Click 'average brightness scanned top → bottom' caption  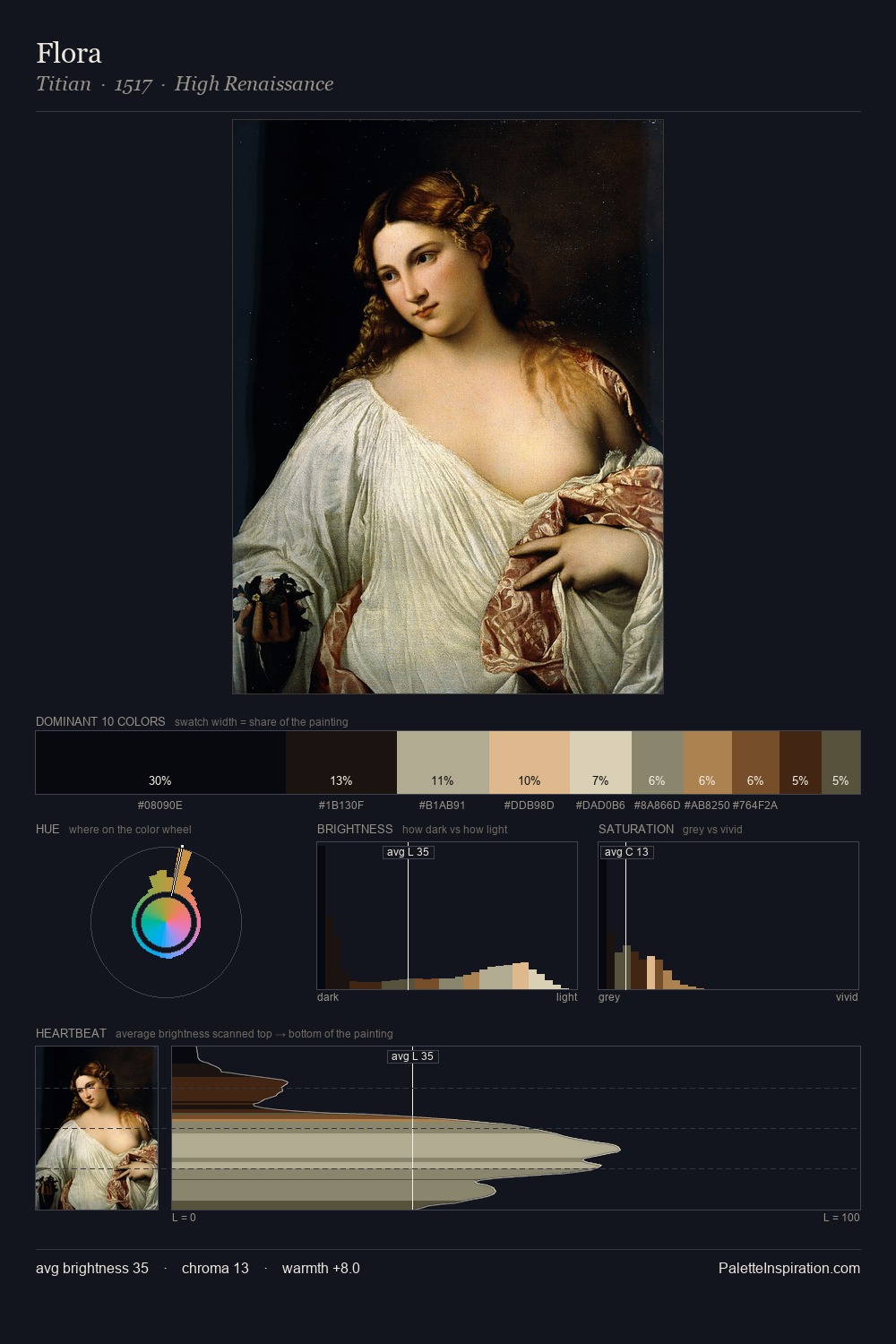click(x=254, y=1034)
